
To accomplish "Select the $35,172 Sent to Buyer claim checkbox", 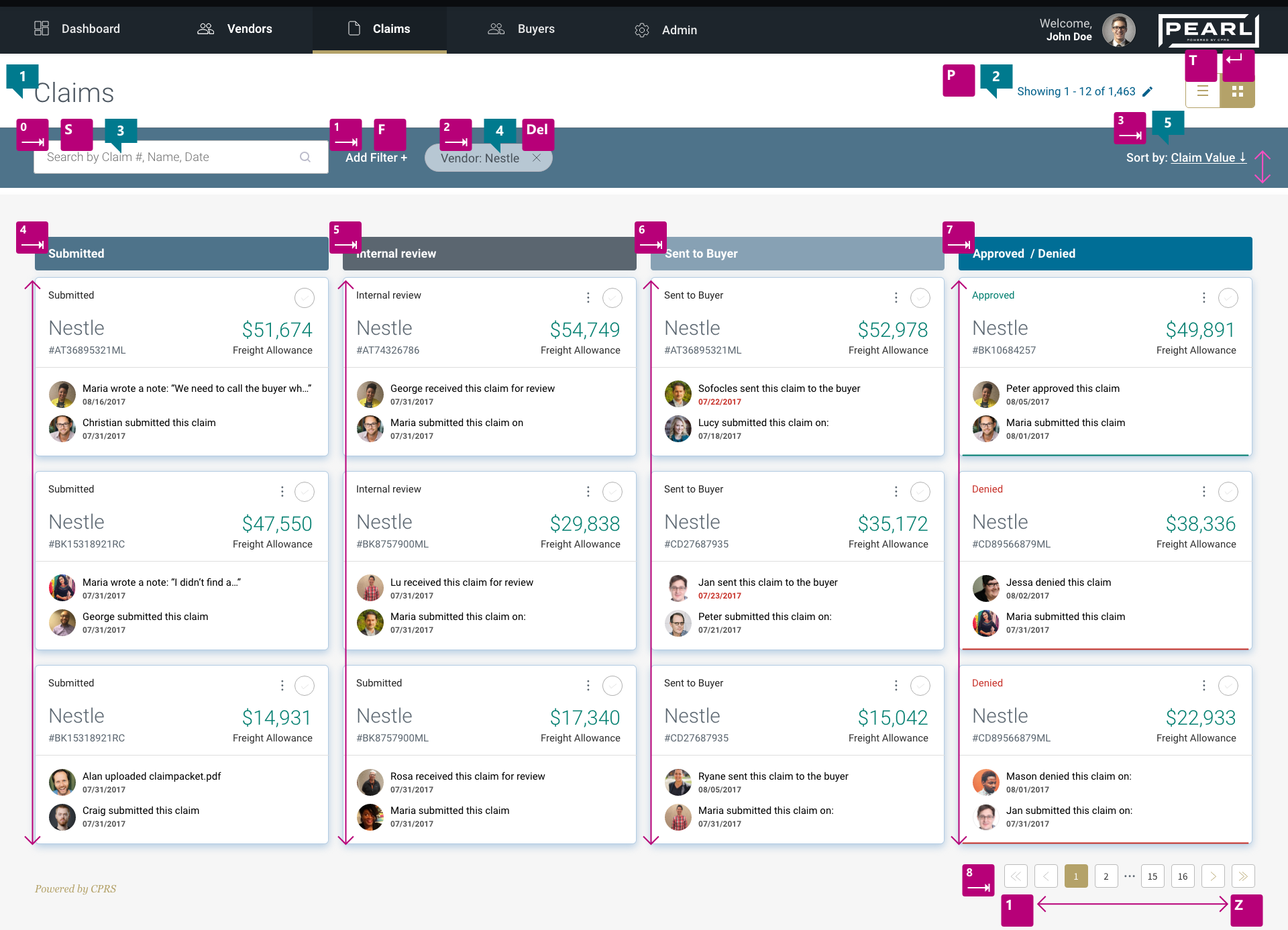I will 920,492.
